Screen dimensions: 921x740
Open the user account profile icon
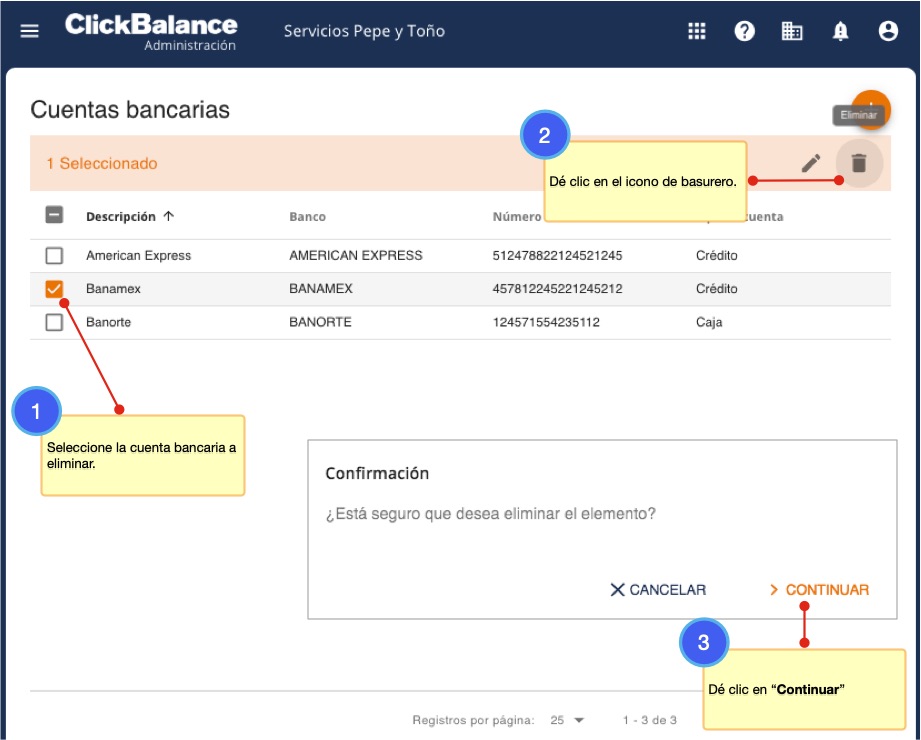(888, 31)
